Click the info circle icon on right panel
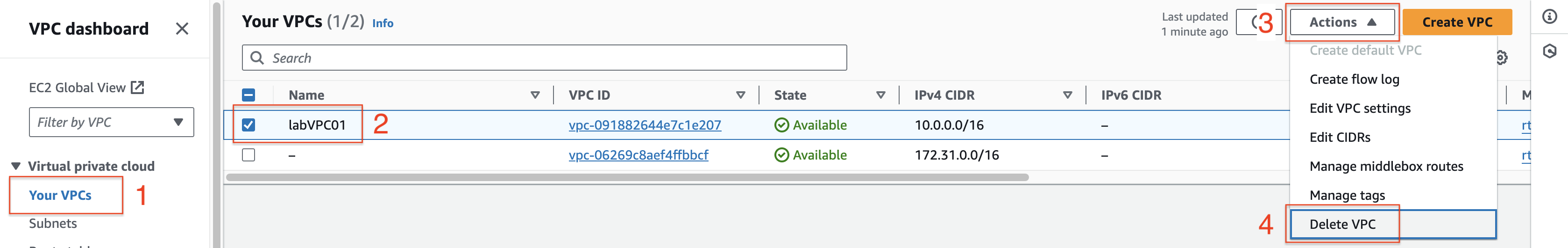 (1549, 16)
